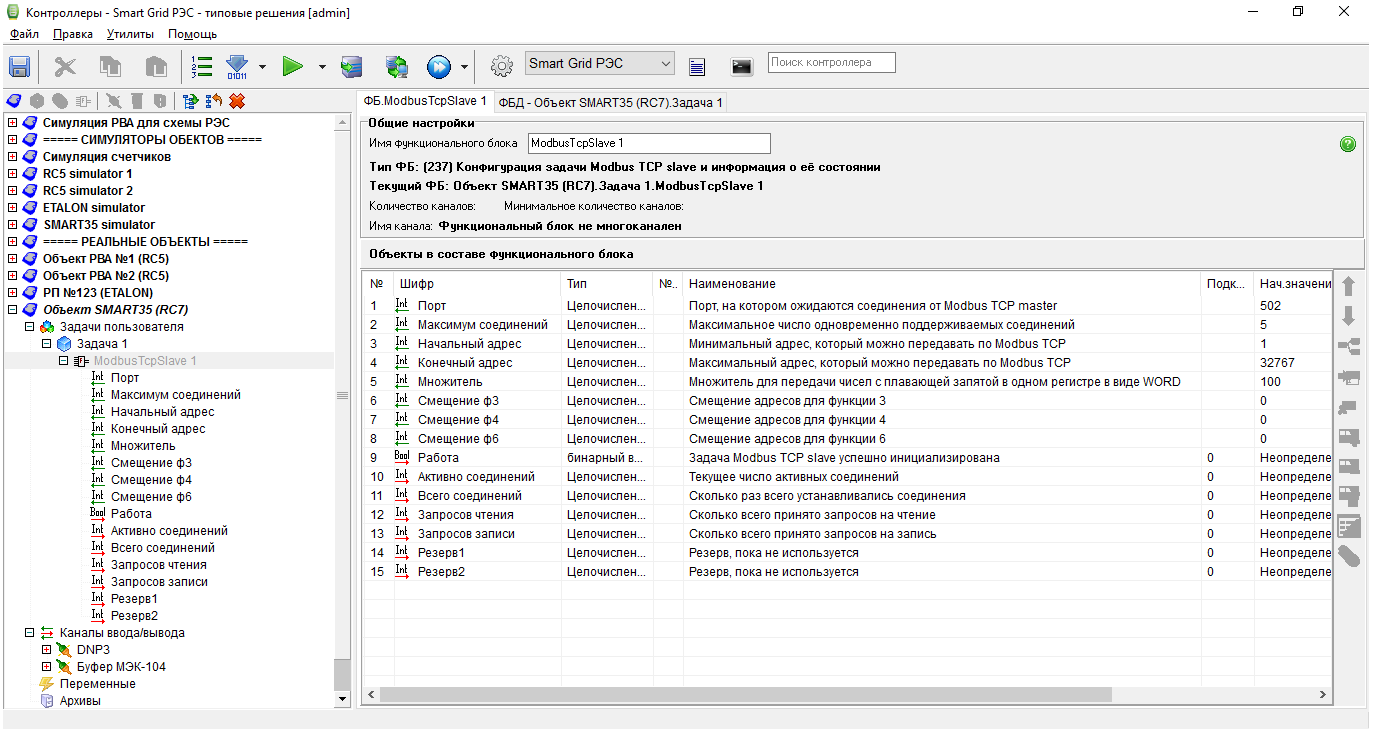Click the black terminal console icon
Screen dimensions: 1373x736
[x=741, y=66]
